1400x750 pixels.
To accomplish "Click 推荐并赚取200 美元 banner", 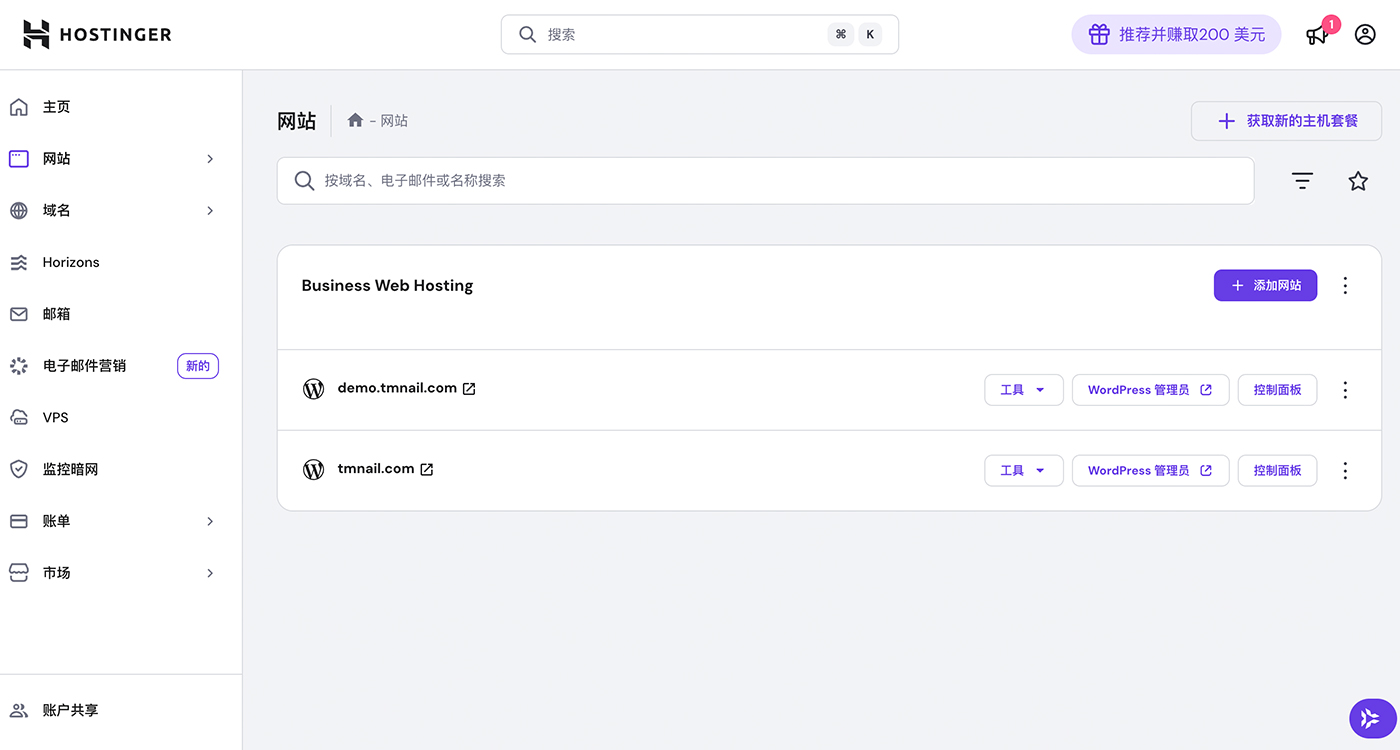I will pos(1176,34).
